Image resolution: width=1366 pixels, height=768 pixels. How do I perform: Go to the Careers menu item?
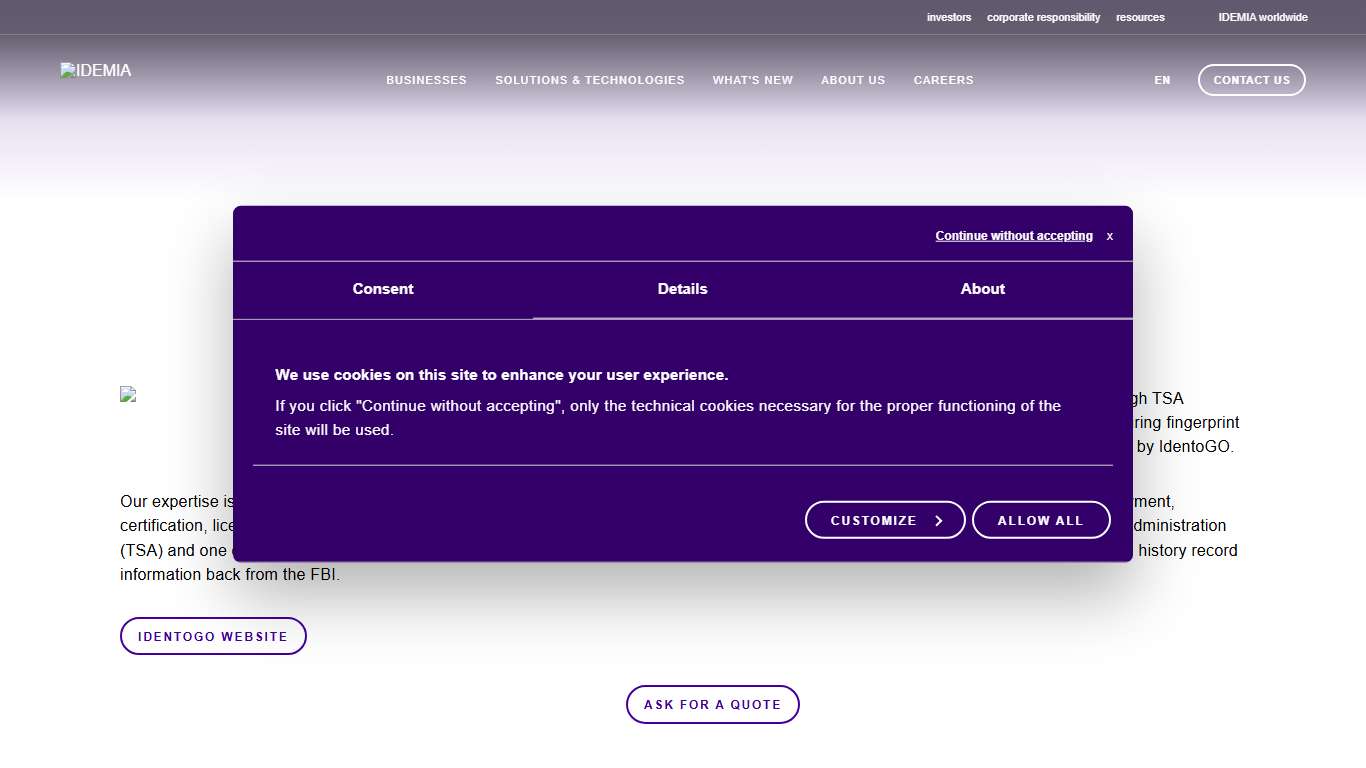[x=943, y=80]
